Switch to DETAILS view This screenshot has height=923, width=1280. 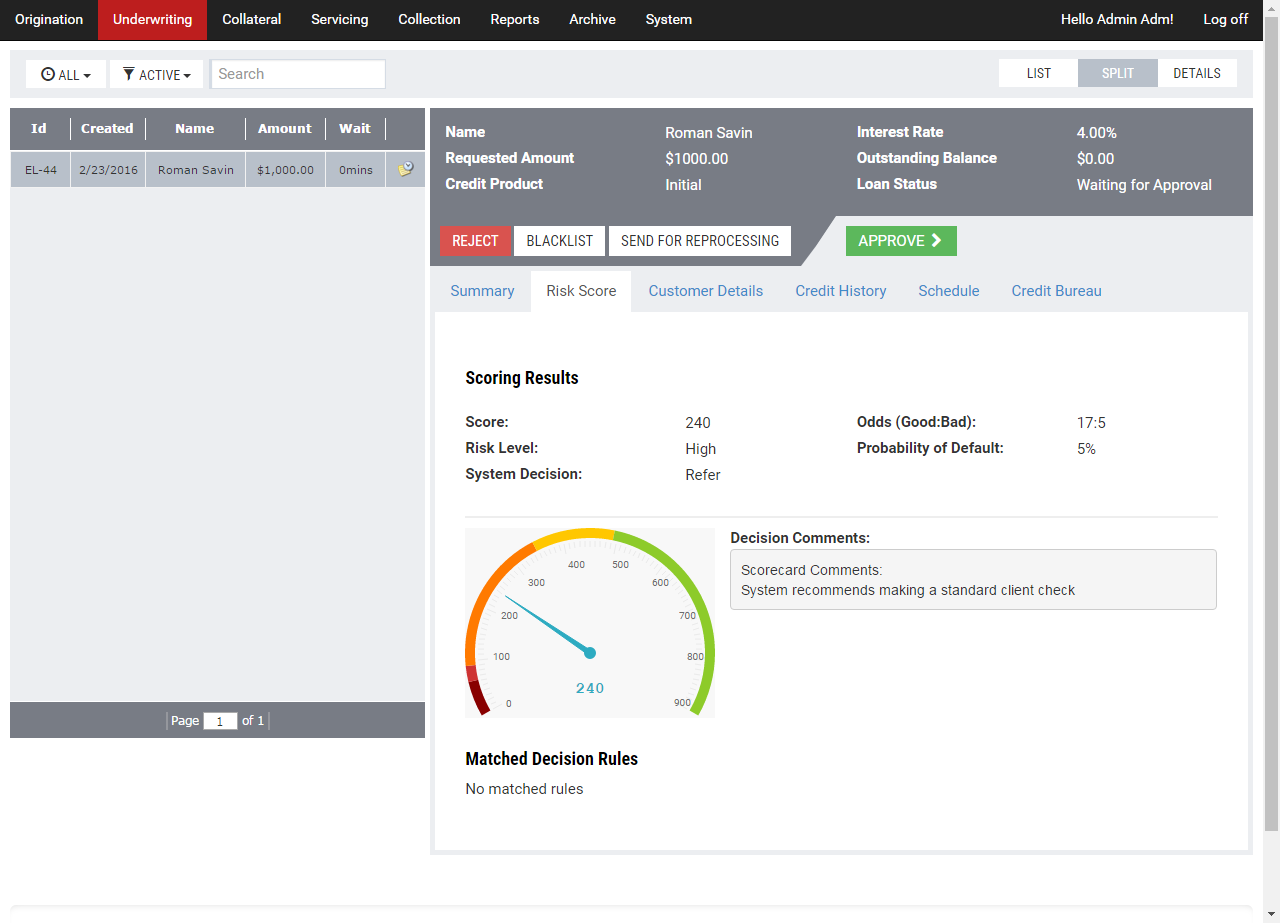pos(1197,73)
